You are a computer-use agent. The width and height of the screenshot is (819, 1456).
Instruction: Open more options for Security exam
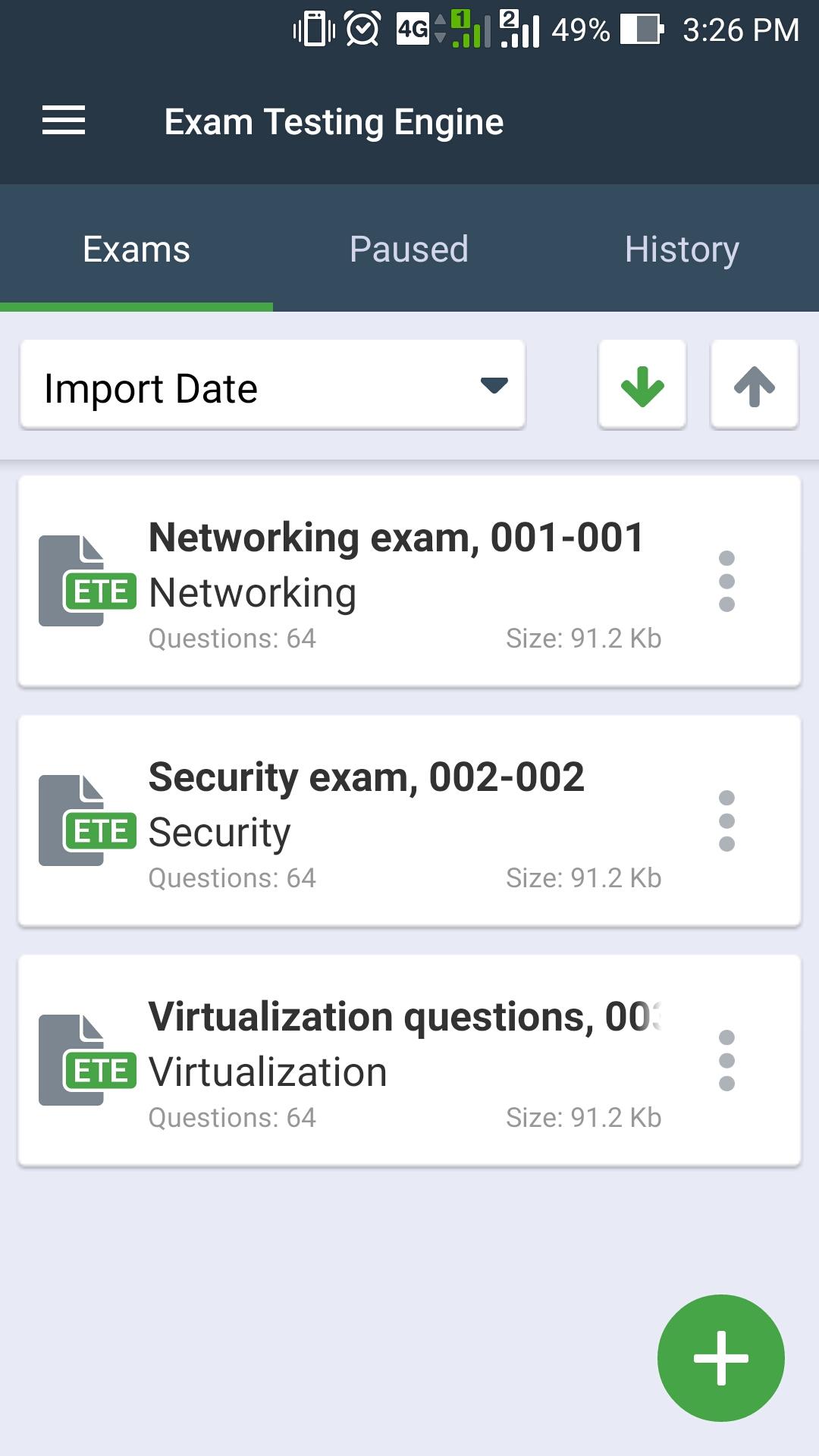coord(726,821)
